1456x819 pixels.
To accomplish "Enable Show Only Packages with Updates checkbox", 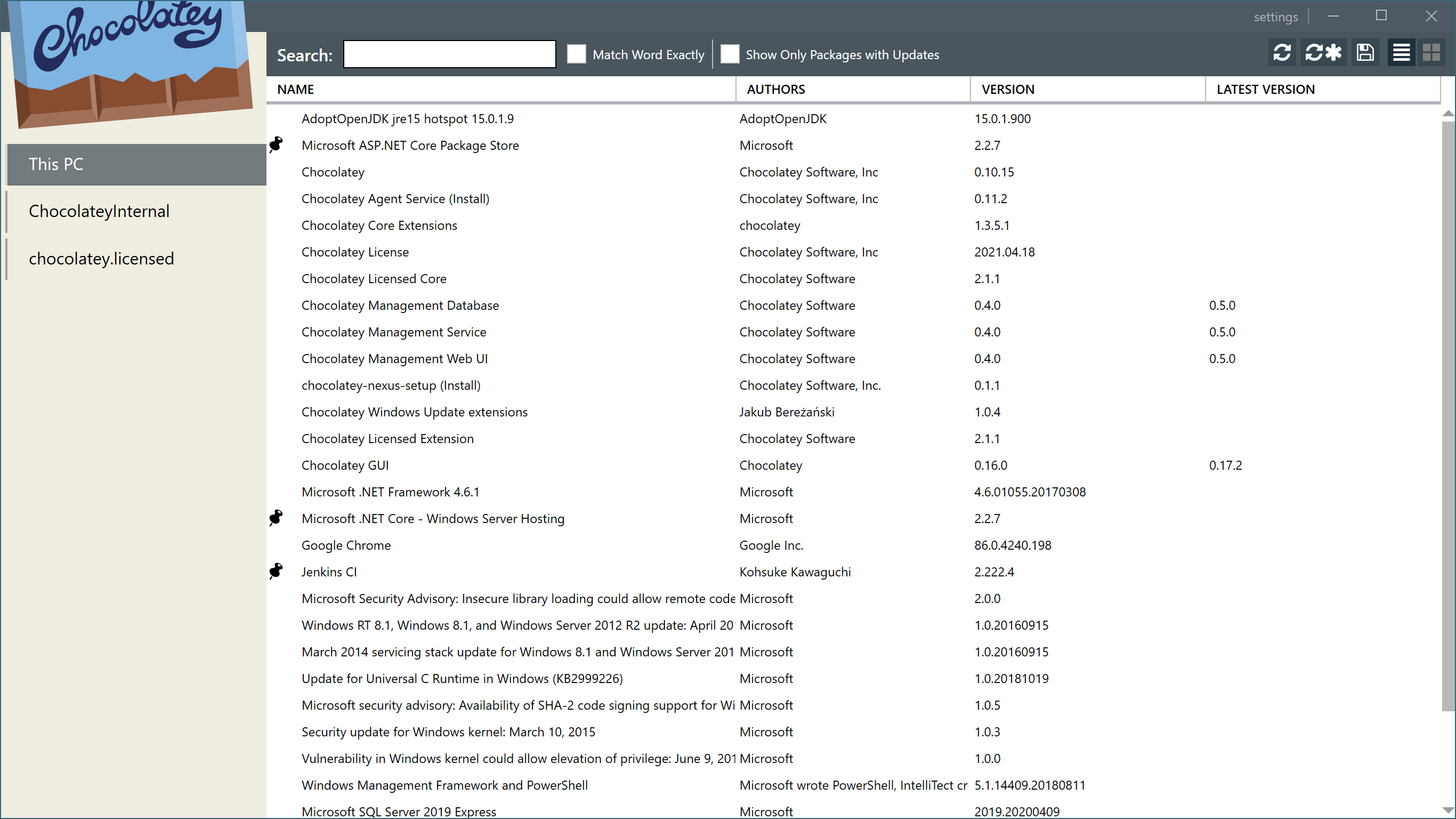I will (730, 54).
